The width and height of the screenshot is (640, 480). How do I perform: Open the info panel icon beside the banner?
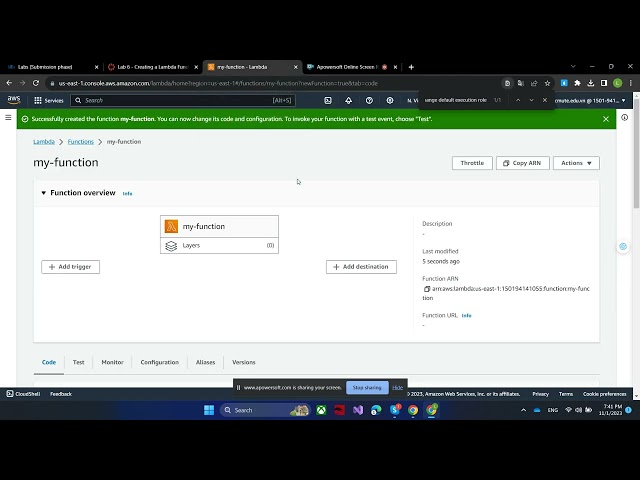624,118
